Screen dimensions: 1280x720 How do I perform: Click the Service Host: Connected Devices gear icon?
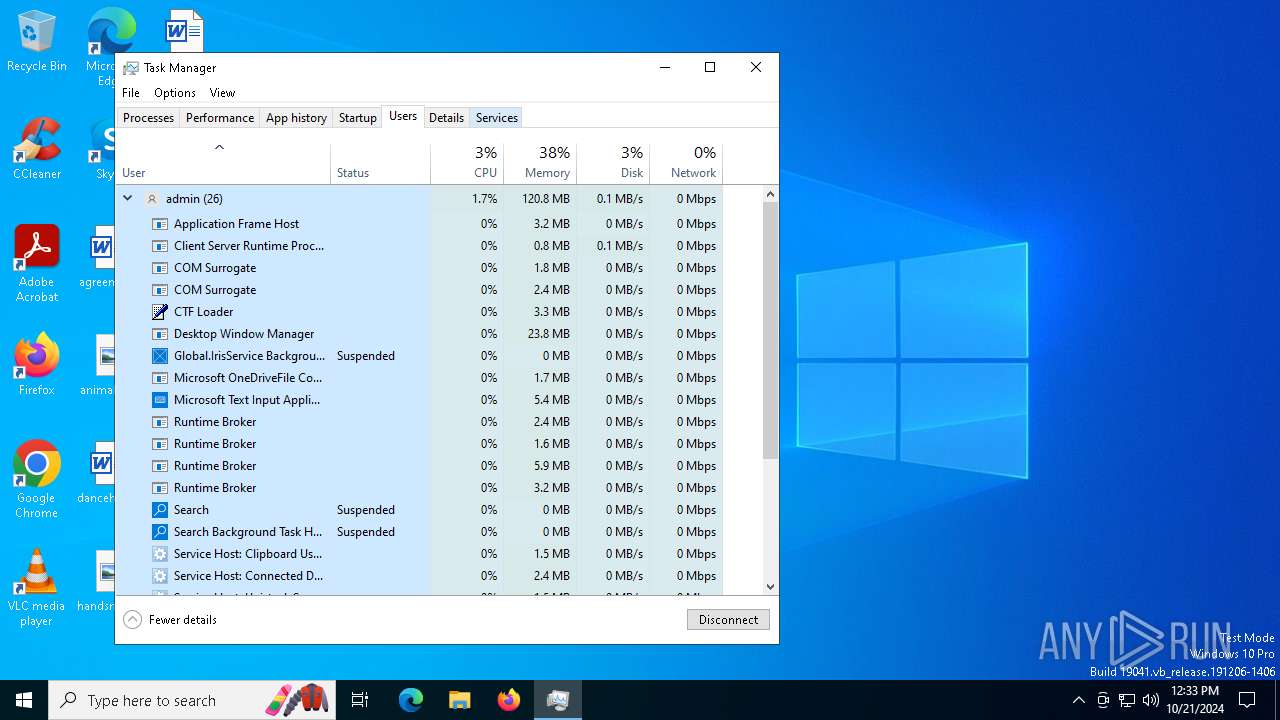tap(159, 576)
